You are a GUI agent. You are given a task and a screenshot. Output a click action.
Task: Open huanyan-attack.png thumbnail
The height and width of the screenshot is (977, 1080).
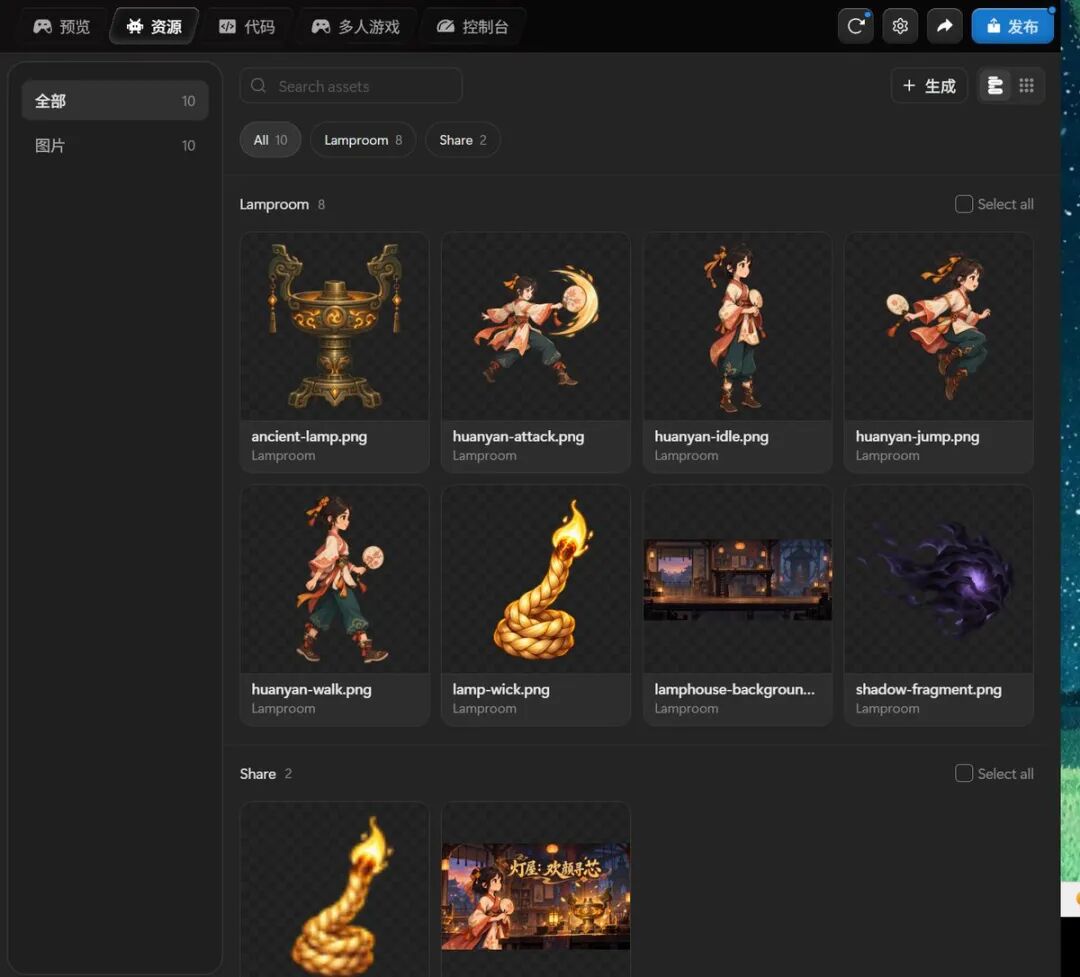pos(536,326)
